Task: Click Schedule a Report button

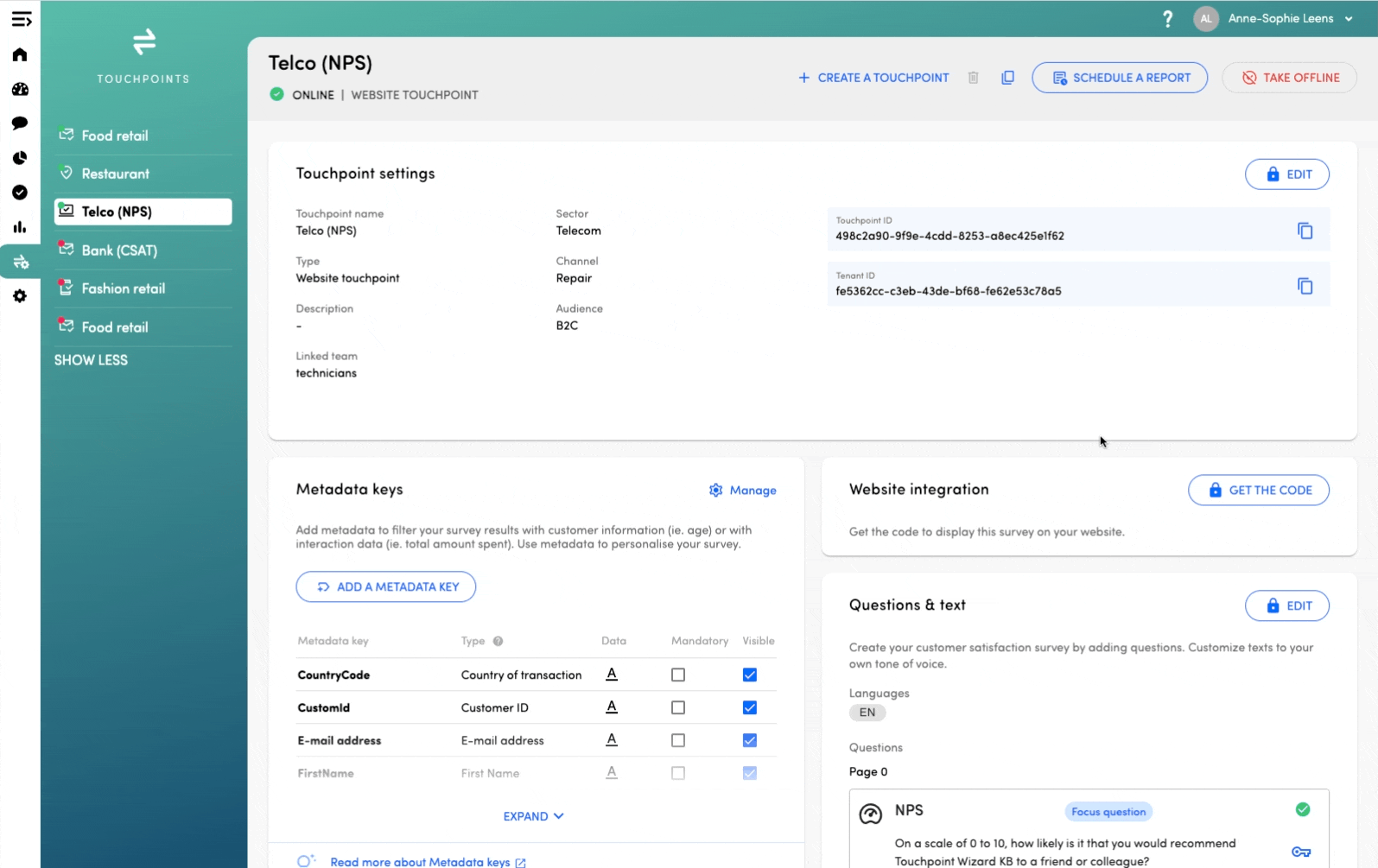Action: click(1120, 78)
